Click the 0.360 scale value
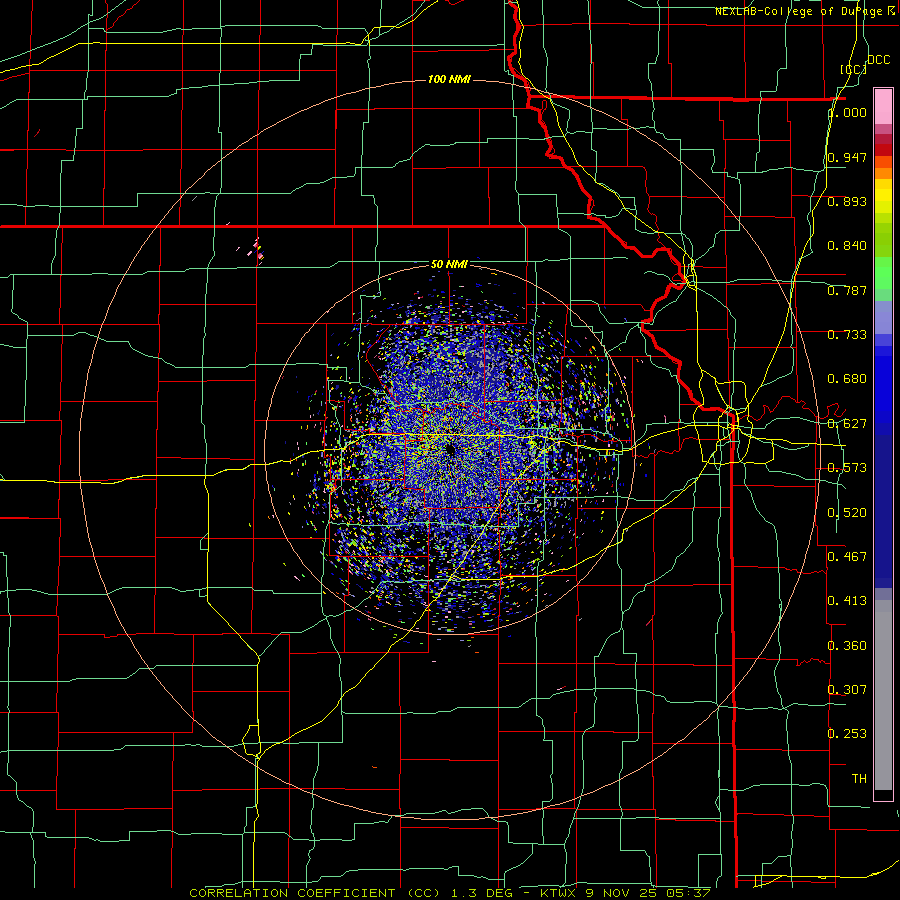This screenshot has width=900, height=900. click(847, 646)
